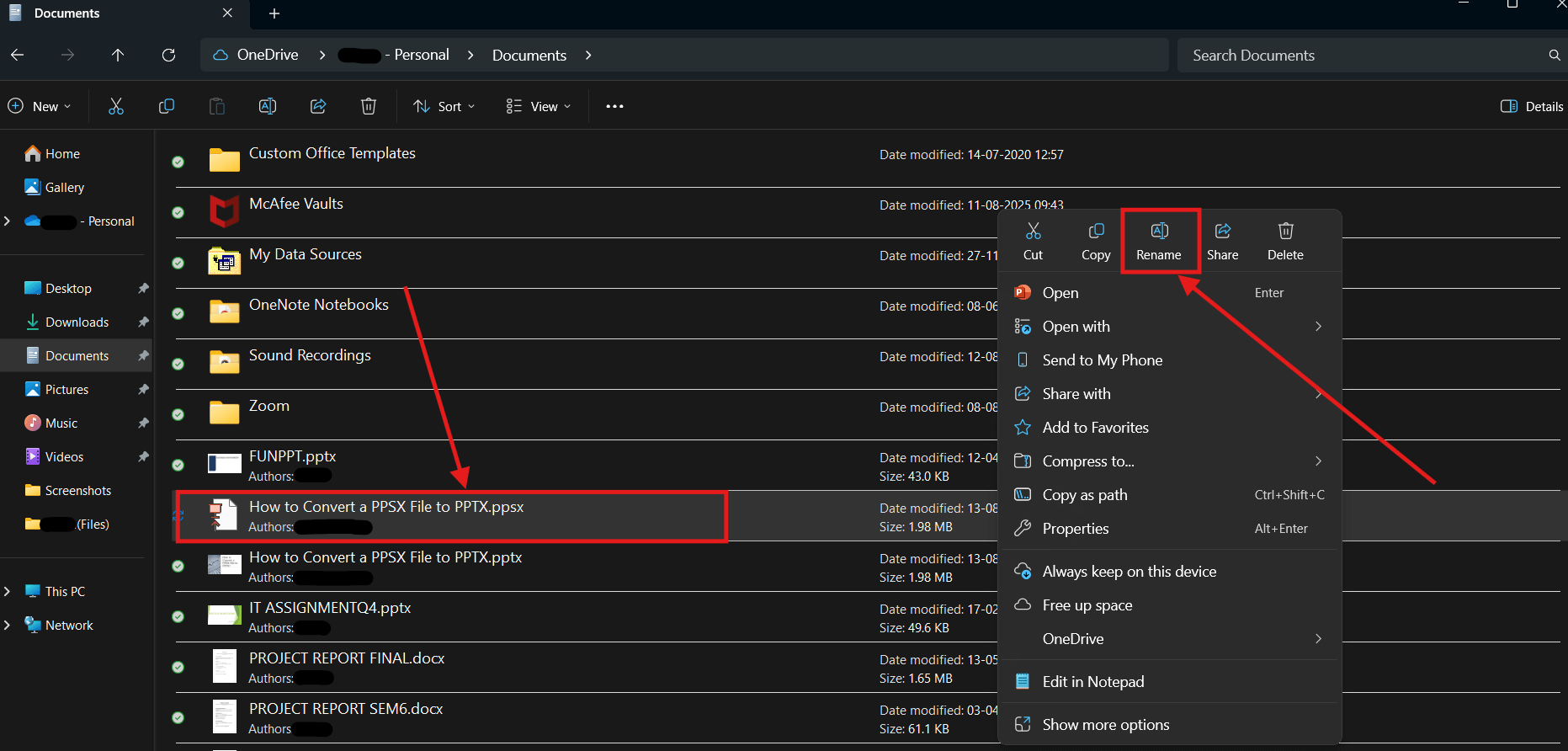
Task: Select Open in the context menu
Action: pyautogui.click(x=1169, y=293)
